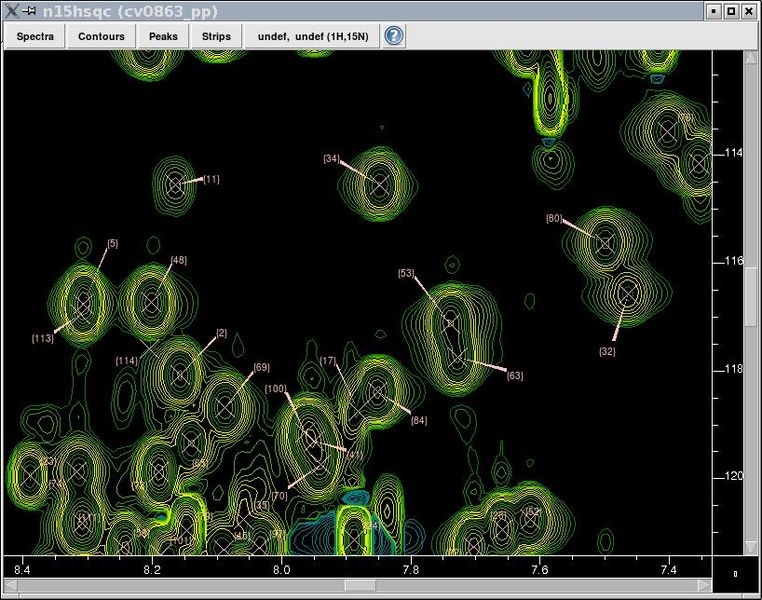Click the small black box at bottom-right corner
The image size is (762, 600).
(736, 574)
